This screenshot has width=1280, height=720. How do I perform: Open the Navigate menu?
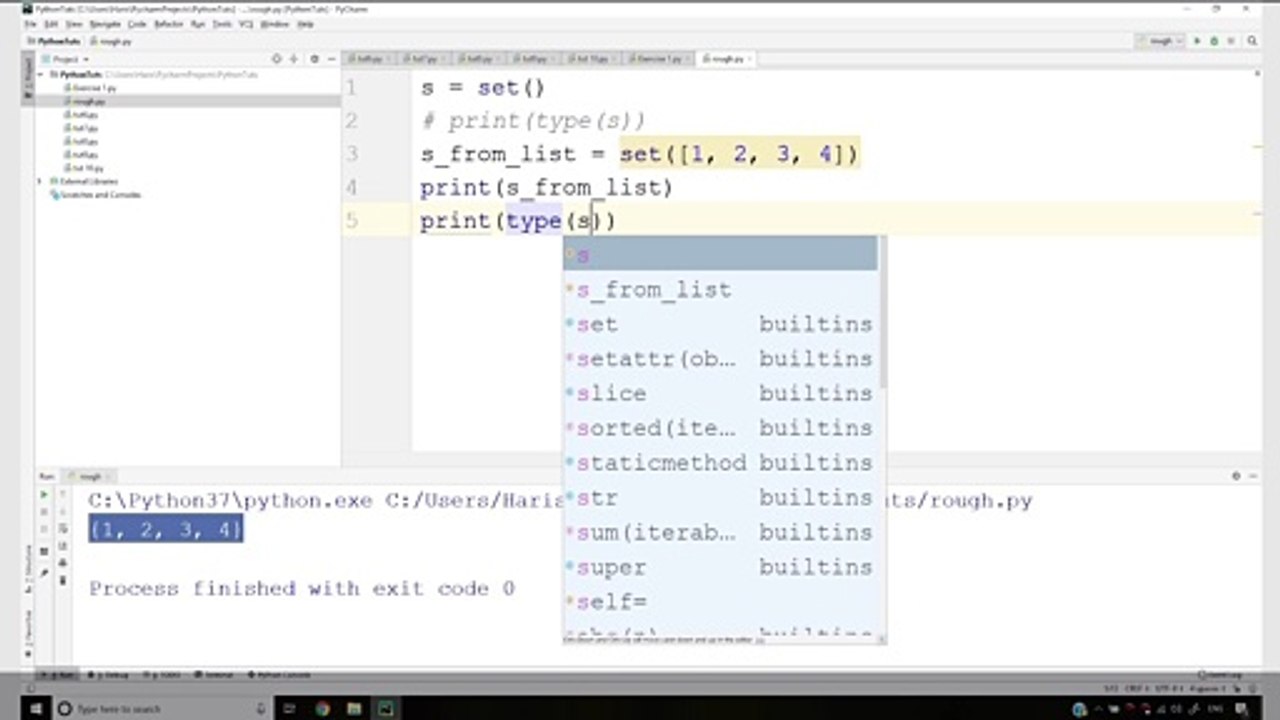click(105, 23)
